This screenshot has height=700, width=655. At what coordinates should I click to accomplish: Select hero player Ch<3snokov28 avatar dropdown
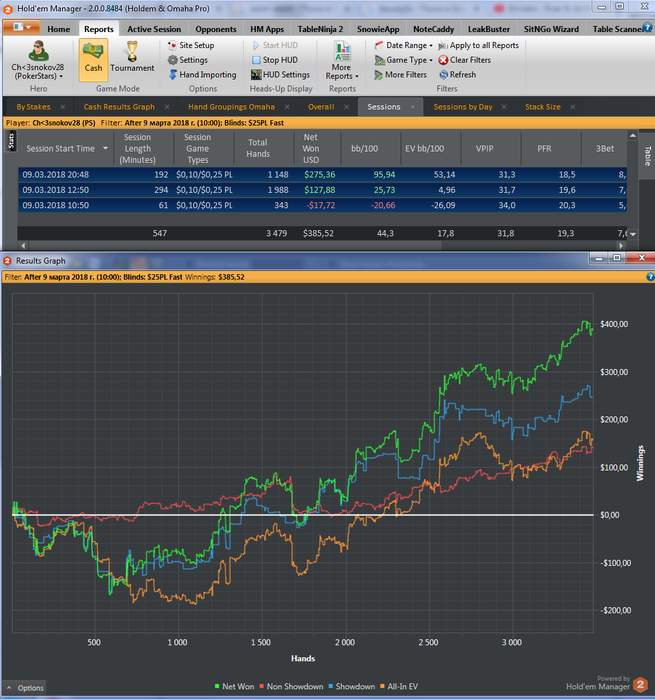coord(38,60)
